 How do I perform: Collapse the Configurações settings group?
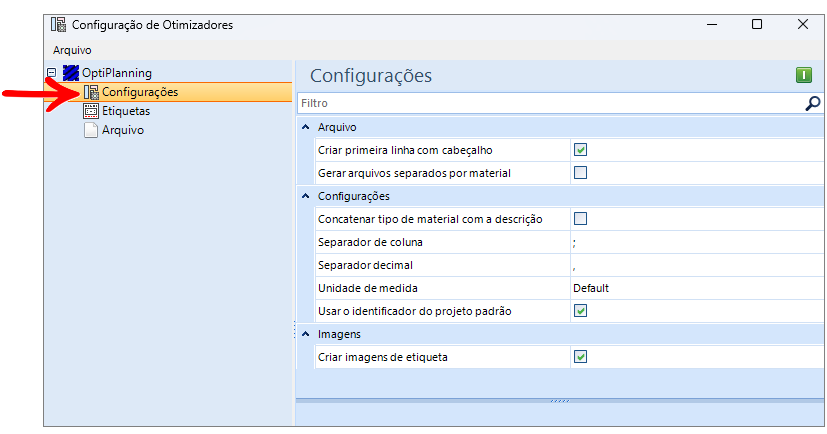pyautogui.click(x=305, y=196)
